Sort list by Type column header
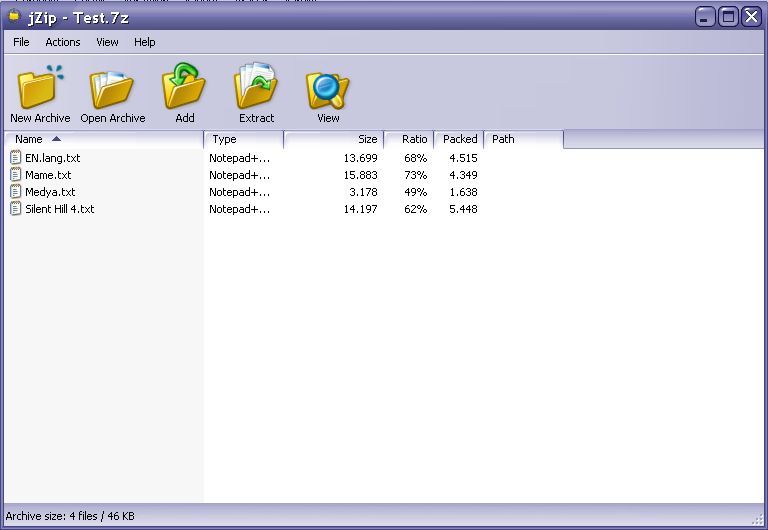 (243, 140)
